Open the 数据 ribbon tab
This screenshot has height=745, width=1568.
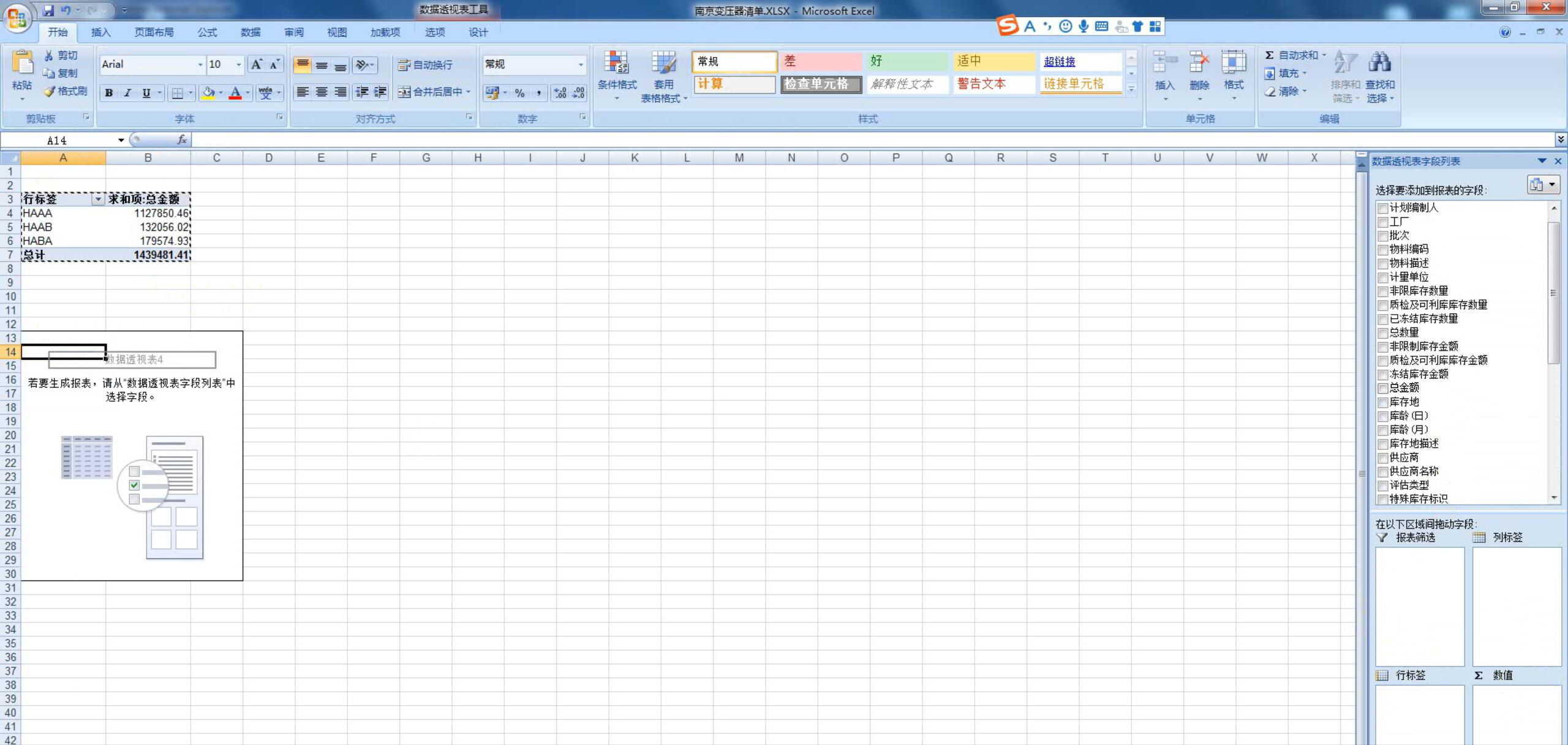tap(250, 32)
